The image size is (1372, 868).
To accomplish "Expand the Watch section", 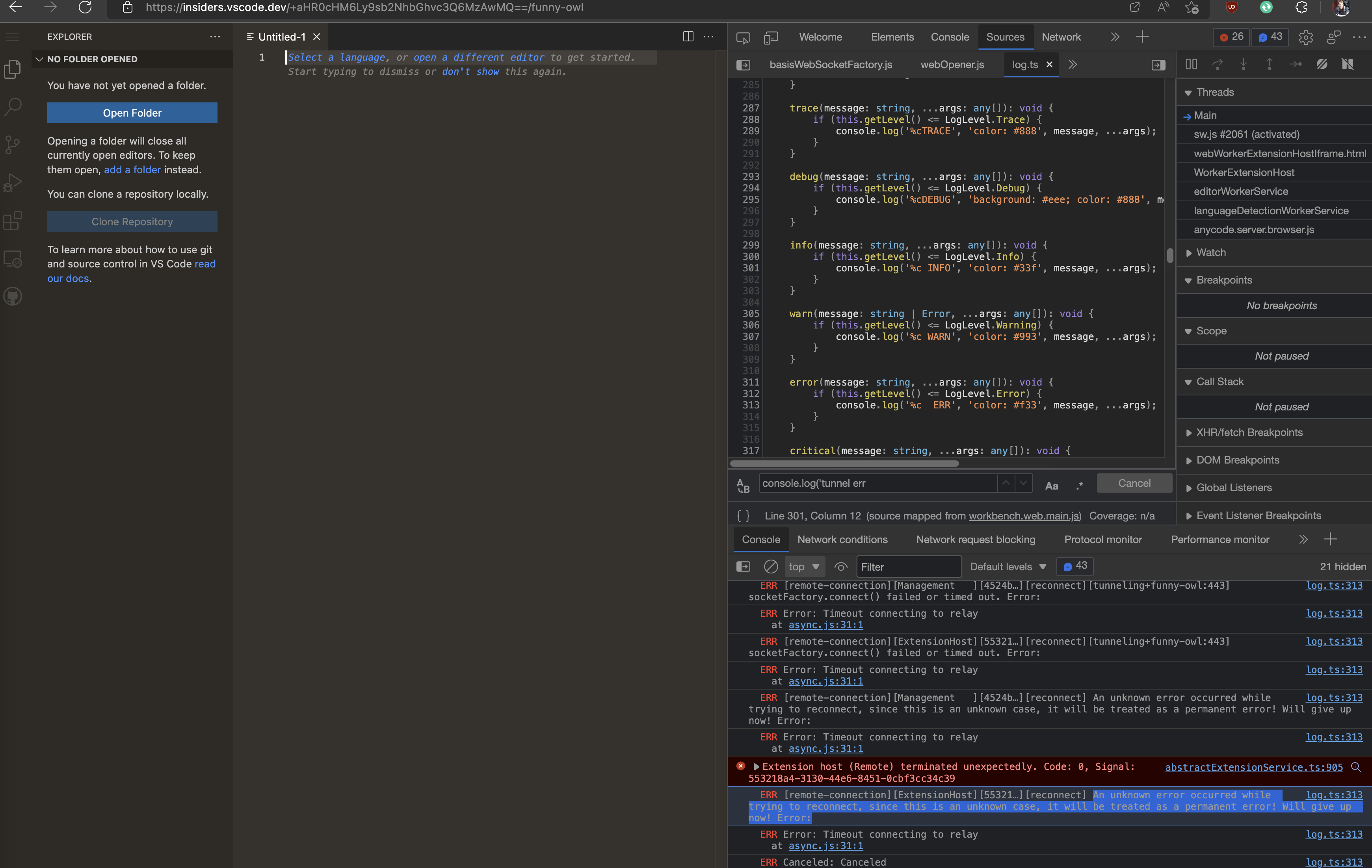I will tap(1210, 252).
